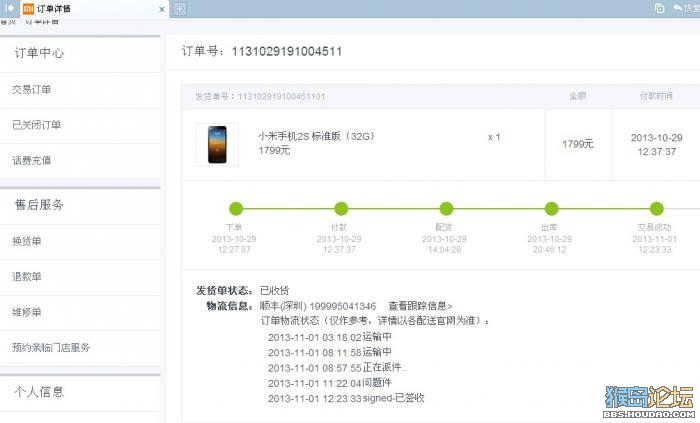
Task: Click the 08:57:55 正在派件 log entry
Action: click(x=338, y=368)
